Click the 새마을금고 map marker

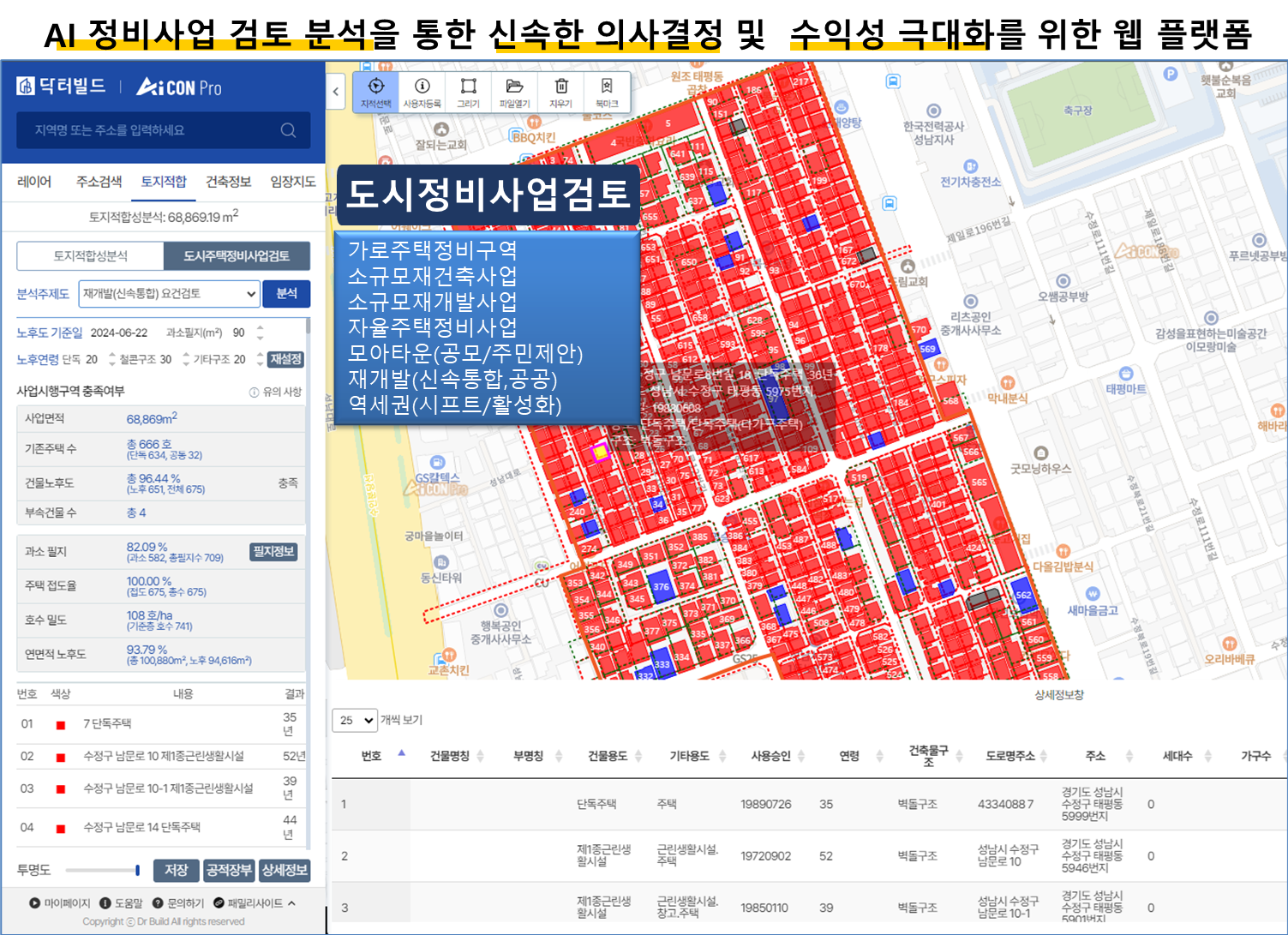(x=1092, y=594)
